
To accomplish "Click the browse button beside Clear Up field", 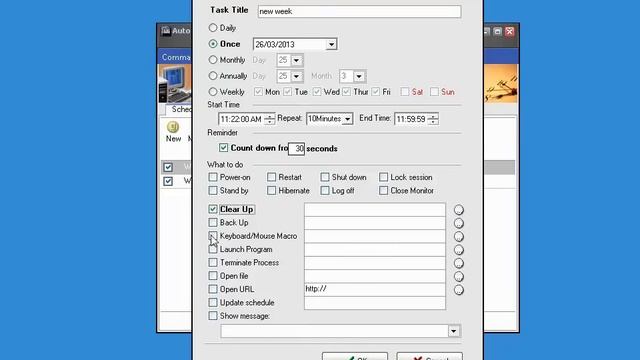I will point(459,210).
